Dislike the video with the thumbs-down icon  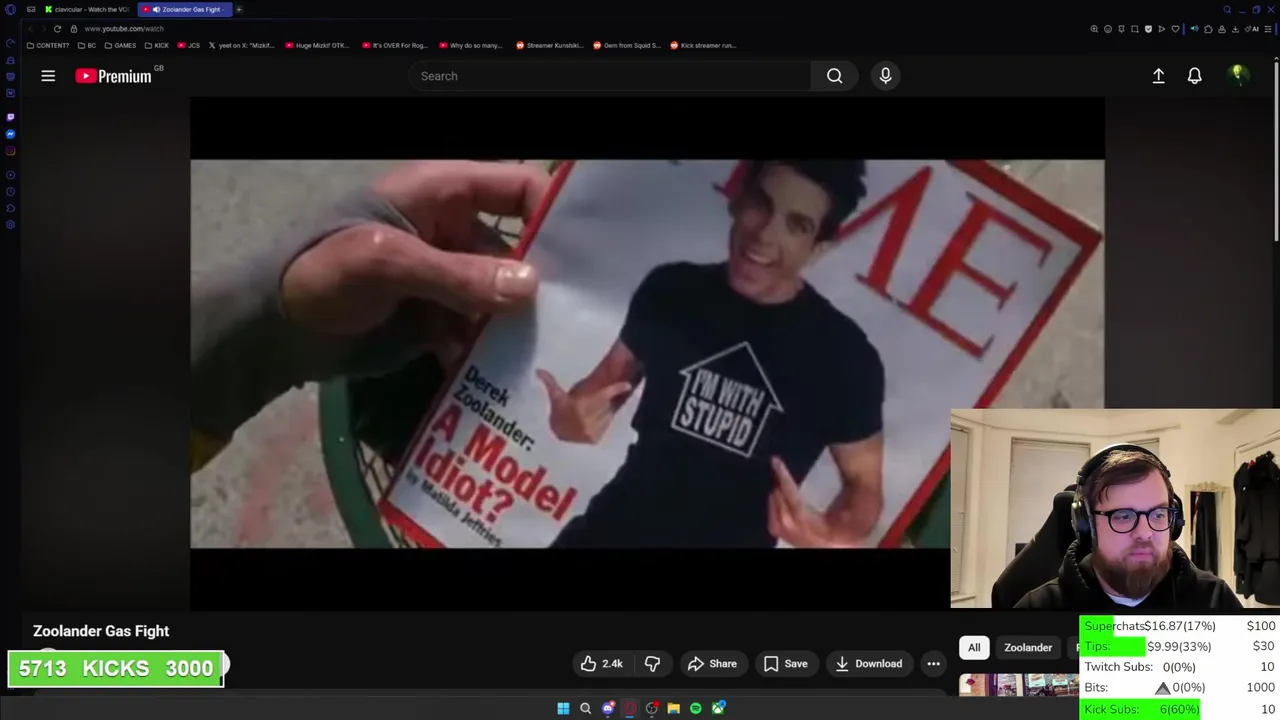[652, 664]
